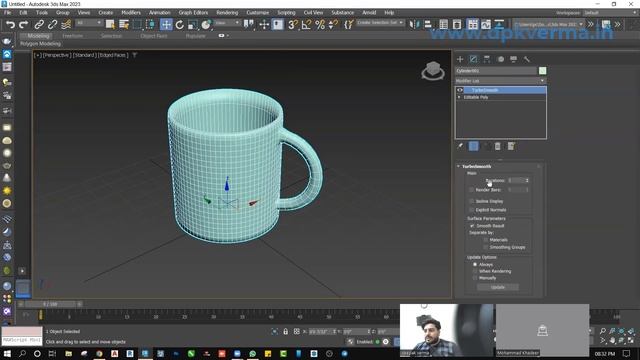Activate the Select and Scale tool
640x360 pixels.
tap(193, 25)
